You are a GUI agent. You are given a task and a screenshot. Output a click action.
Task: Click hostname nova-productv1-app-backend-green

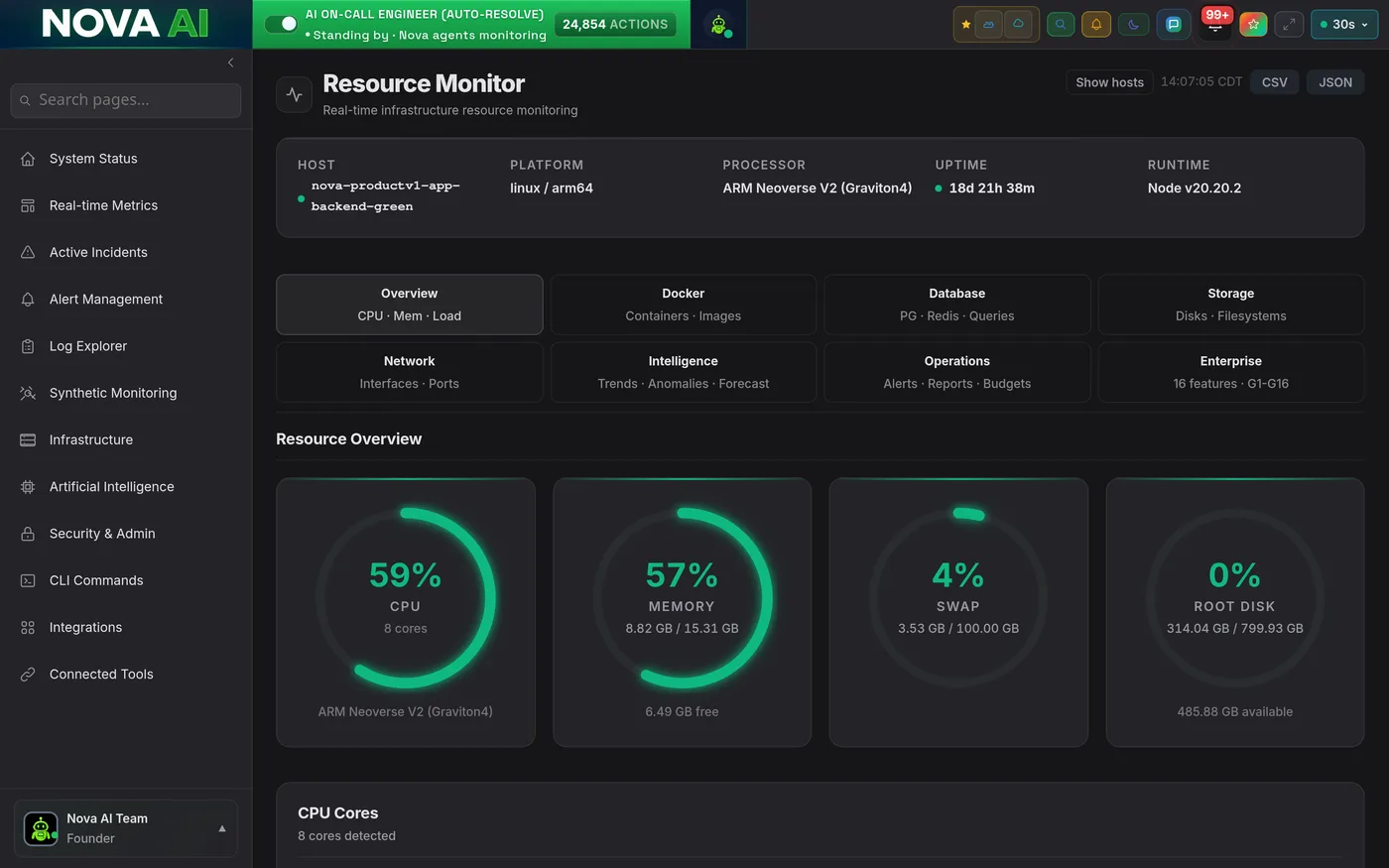point(385,196)
